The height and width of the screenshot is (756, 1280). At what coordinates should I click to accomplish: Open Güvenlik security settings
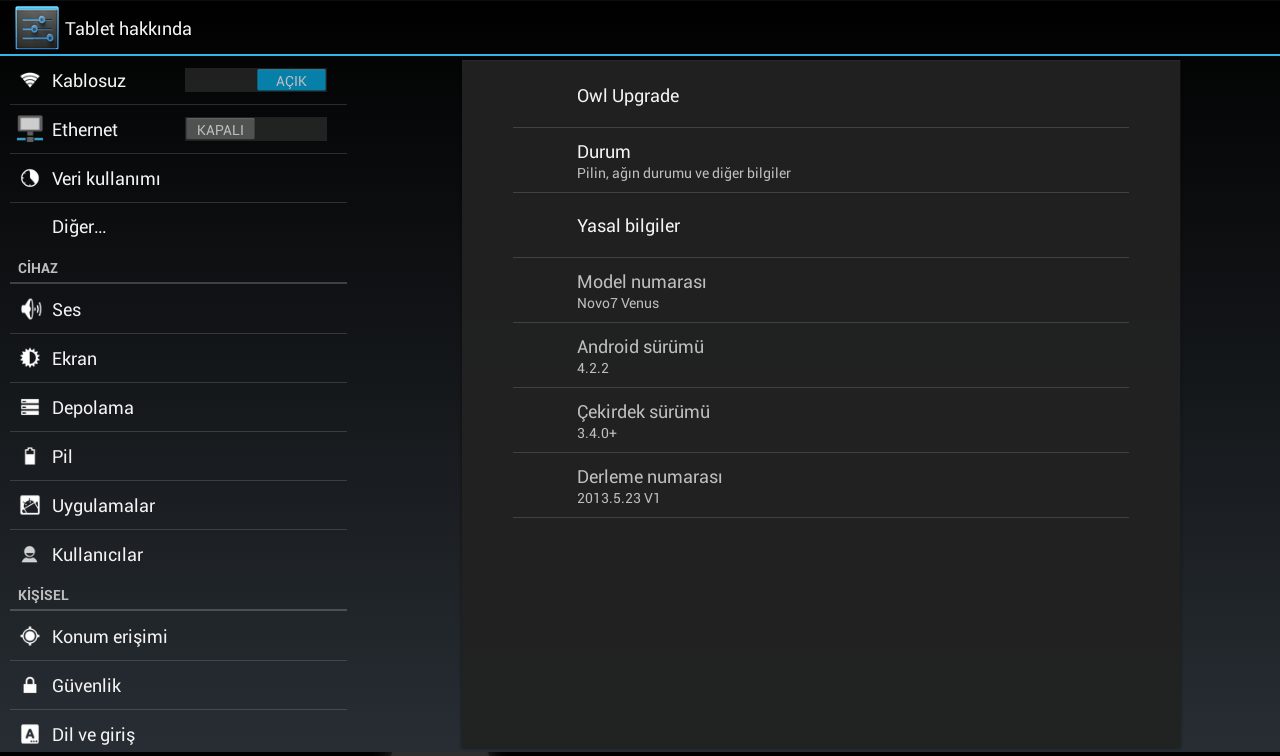click(x=178, y=685)
